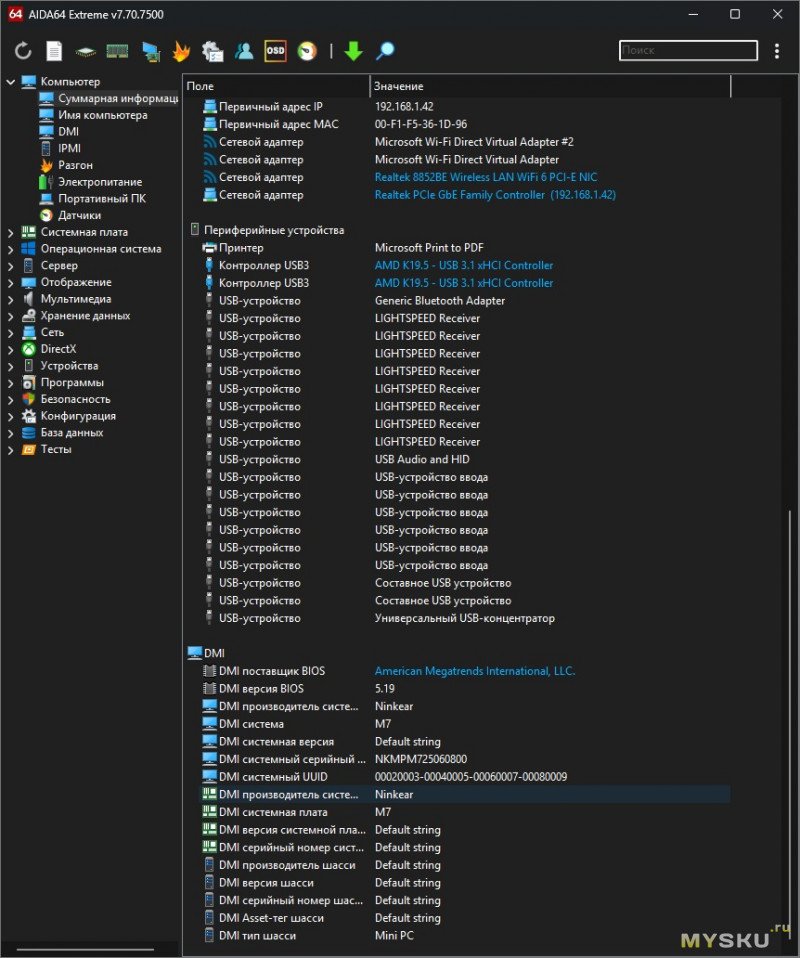
Task: Click the magnifying glass search icon
Action: (x=385, y=51)
